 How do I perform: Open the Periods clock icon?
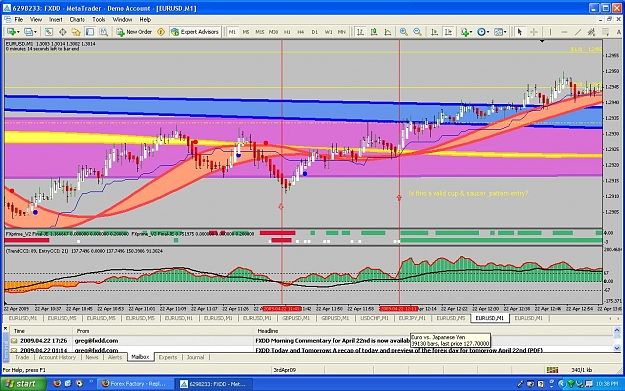[x=481, y=32]
